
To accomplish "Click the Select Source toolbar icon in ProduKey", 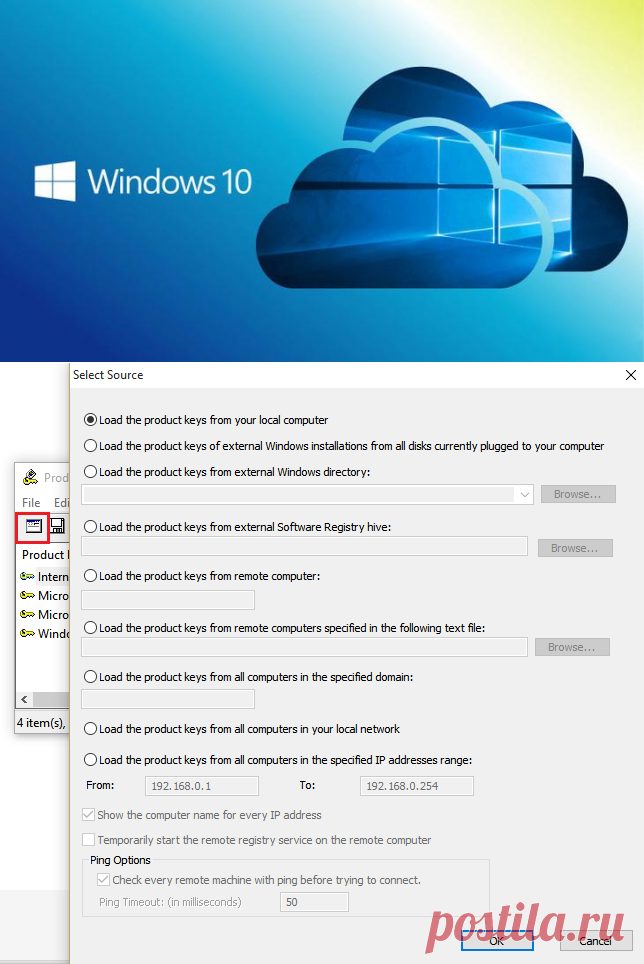I will 33,526.
